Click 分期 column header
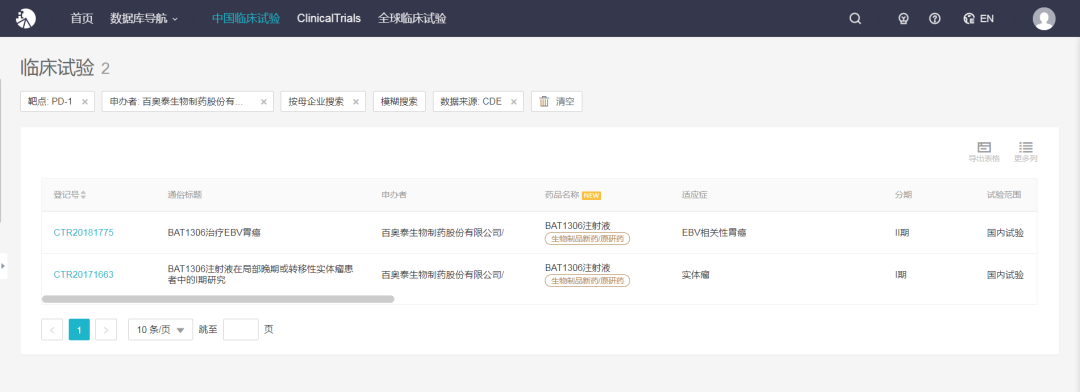The image size is (1080, 392). [904, 195]
